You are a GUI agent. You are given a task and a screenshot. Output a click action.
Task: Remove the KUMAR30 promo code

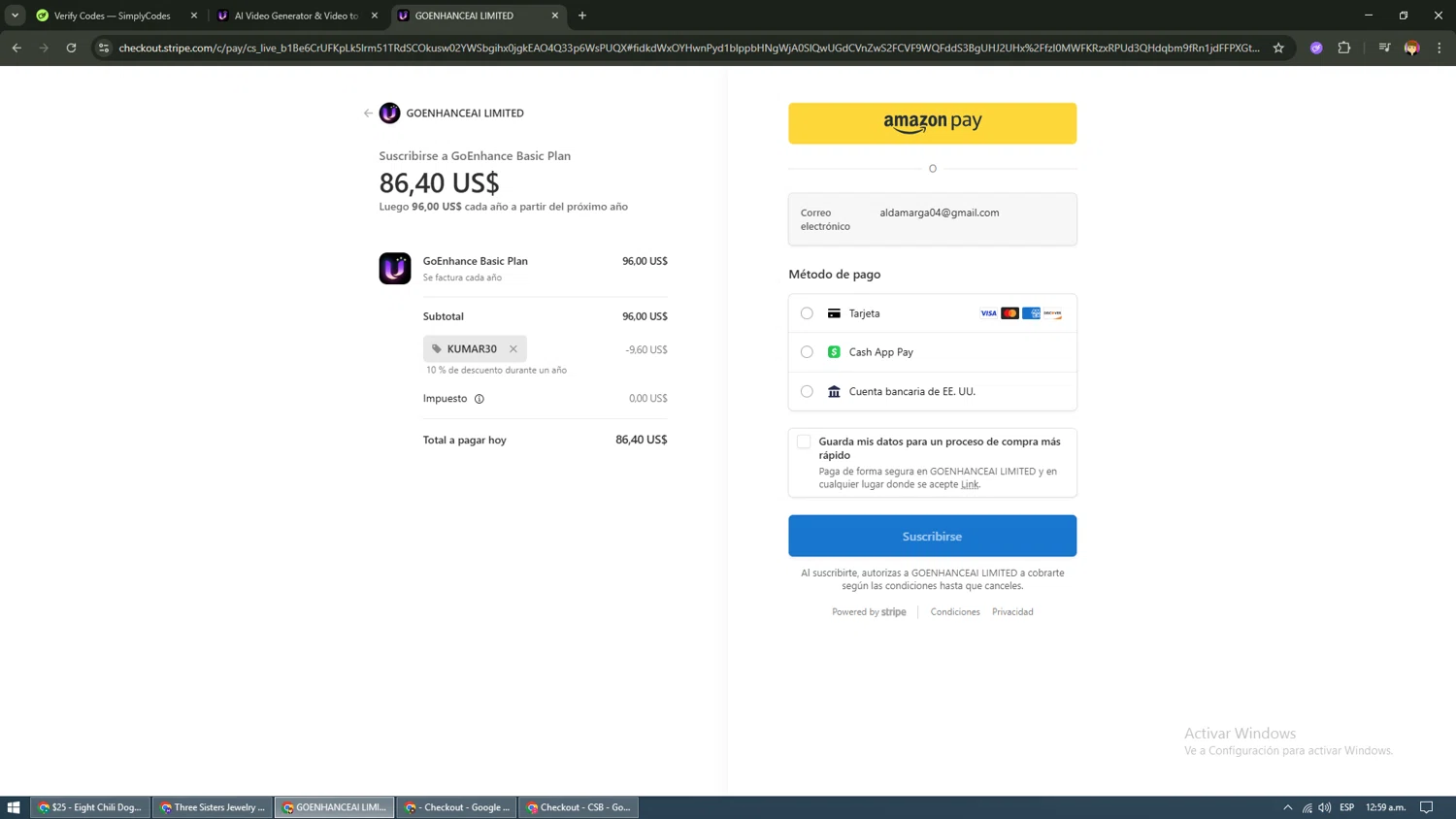pyautogui.click(x=513, y=349)
